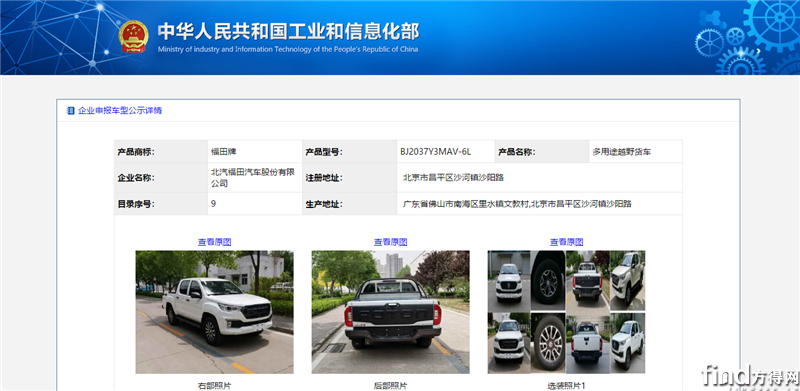Click the 产品商标 label cell

(161, 152)
